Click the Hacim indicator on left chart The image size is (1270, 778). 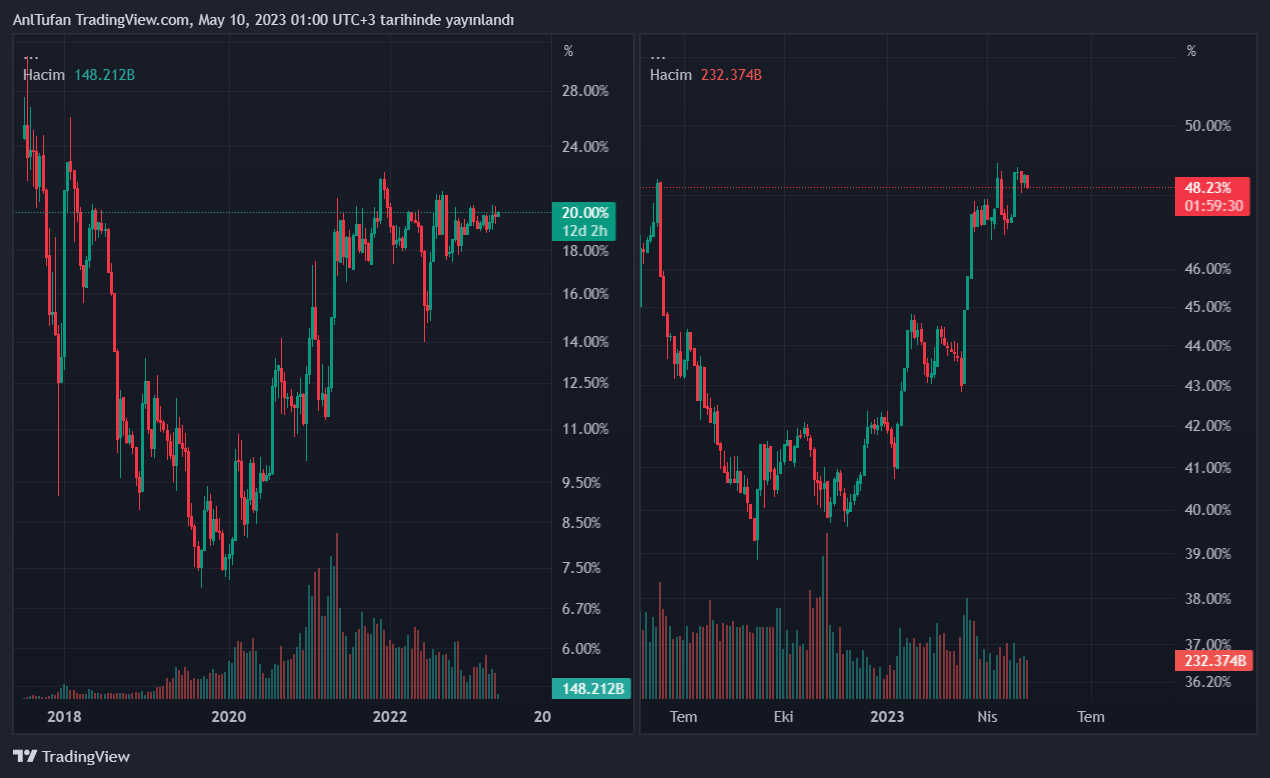pos(44,75)
